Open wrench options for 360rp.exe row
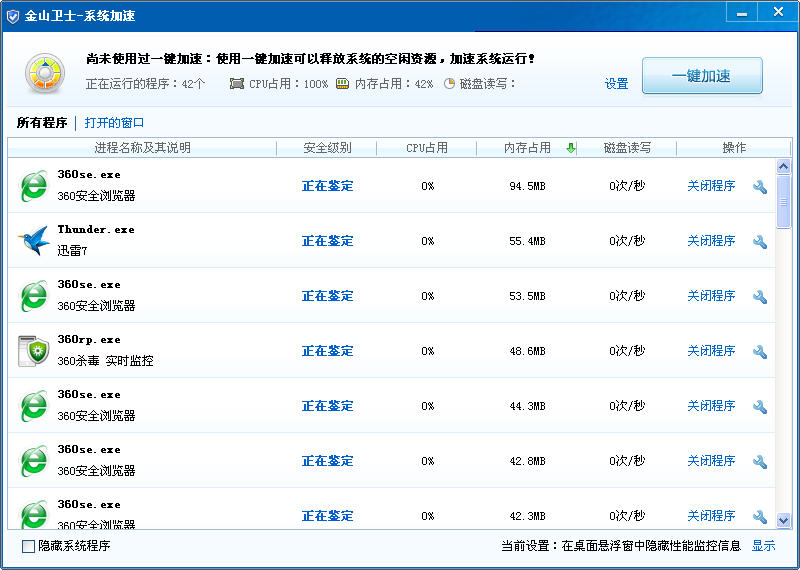Viewport: 800px width, 570px height. click(760, 352)
